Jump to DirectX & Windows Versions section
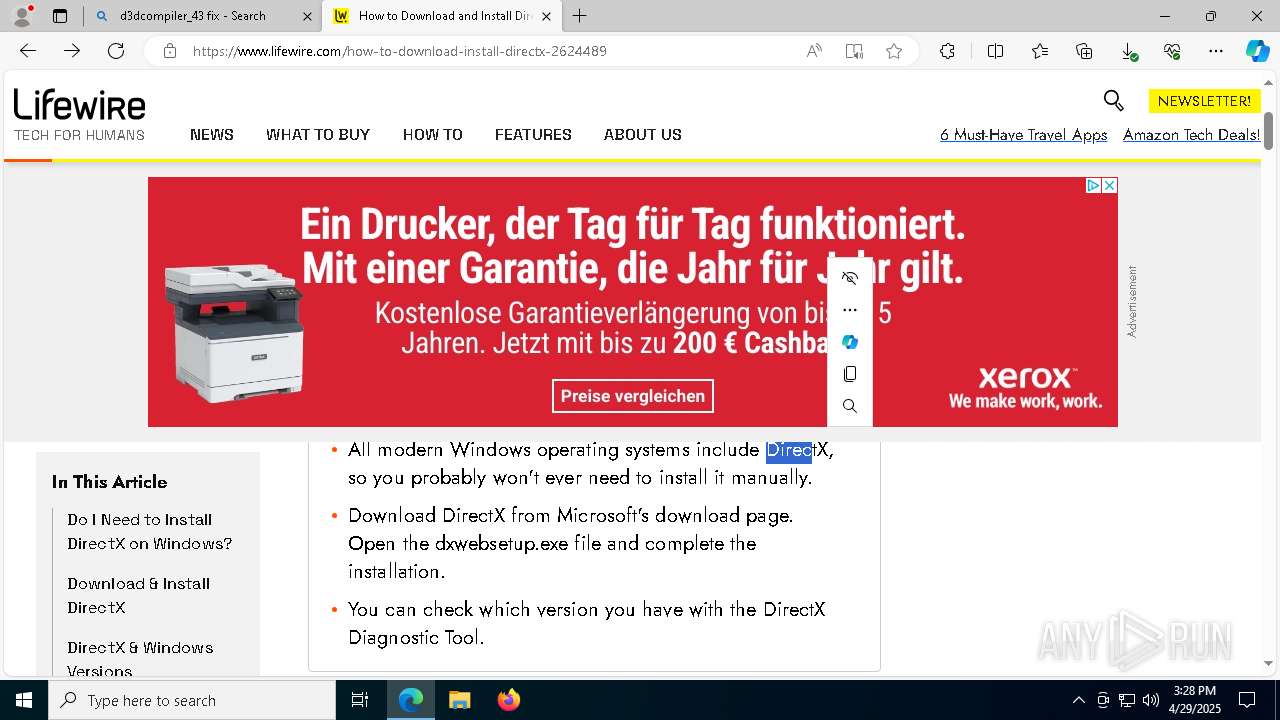 pyautogui.click(x=140, y=659)
